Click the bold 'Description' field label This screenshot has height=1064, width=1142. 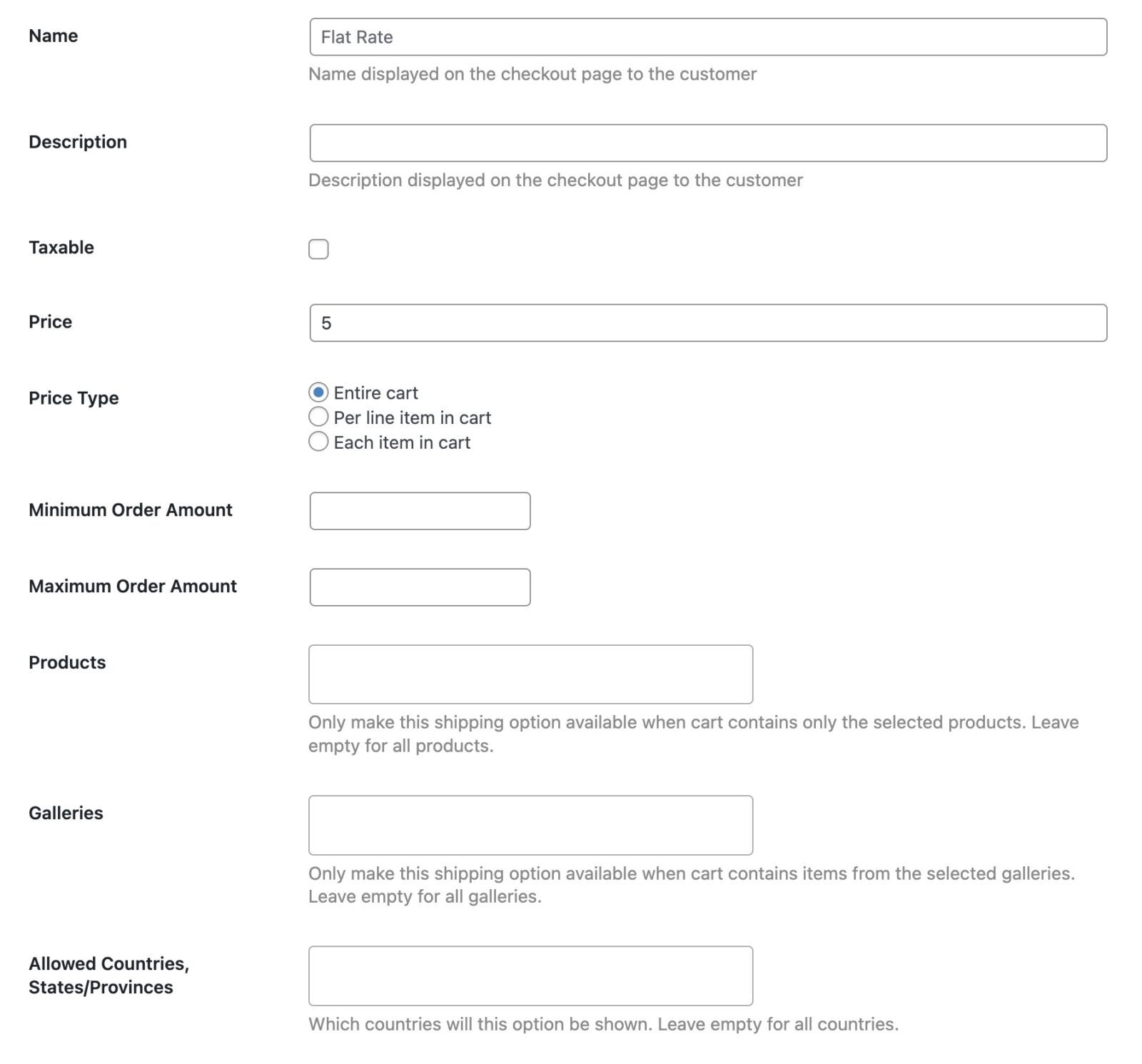(78, 142)
